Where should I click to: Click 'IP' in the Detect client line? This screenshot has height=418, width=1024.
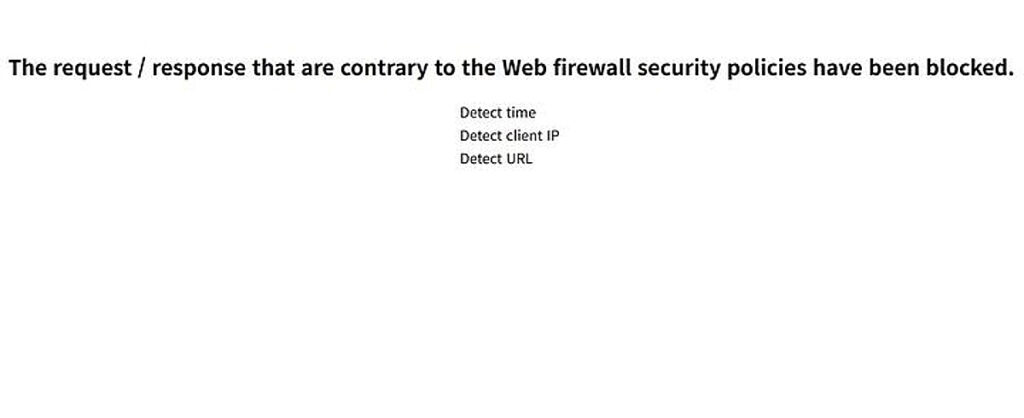tap(553, 136)
